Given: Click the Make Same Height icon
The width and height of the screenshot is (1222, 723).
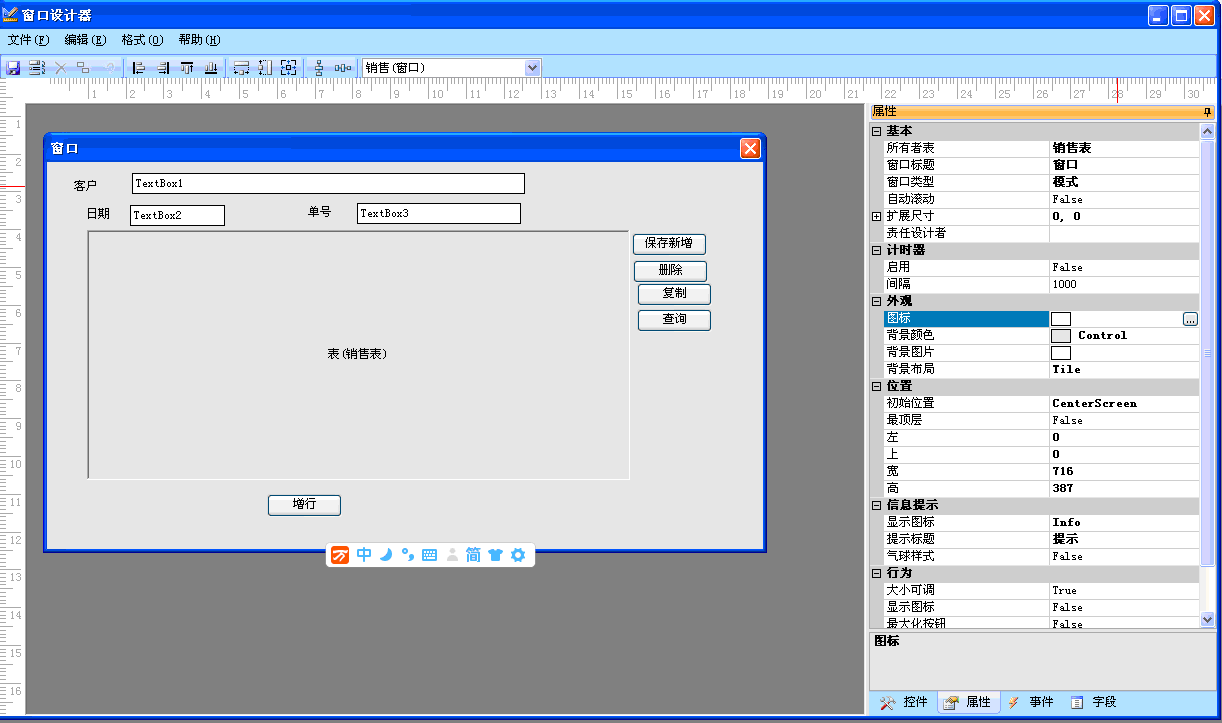Looking at the screenshot, I should point(265,68).
